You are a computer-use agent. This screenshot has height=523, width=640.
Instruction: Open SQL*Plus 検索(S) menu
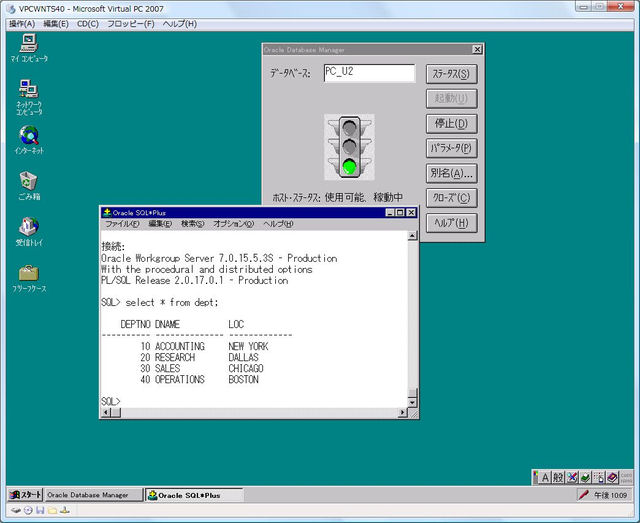193,224
